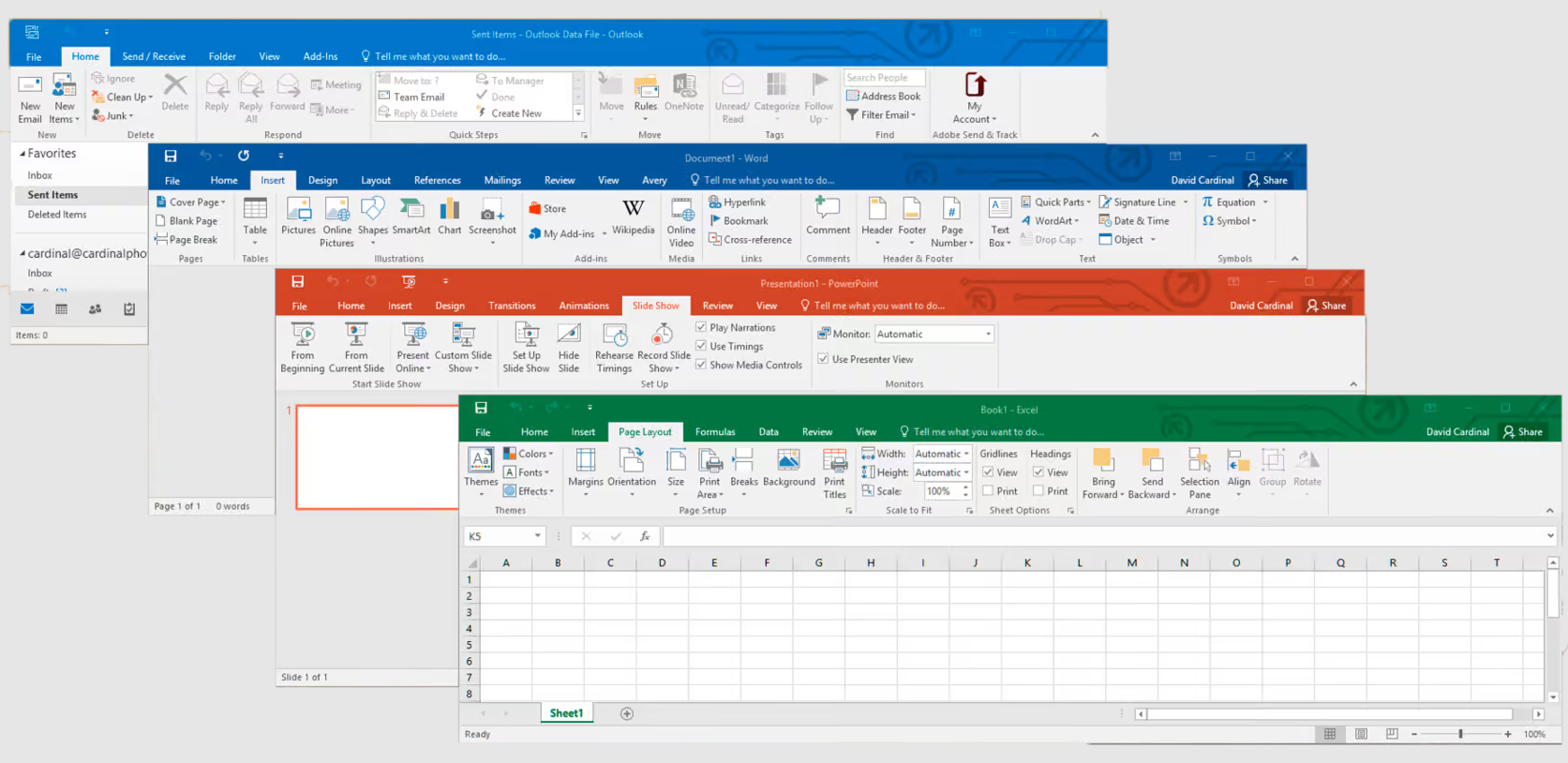Open Send / Receive tab in Outlook
1568x763 pixels.
[x=154, y=56]
